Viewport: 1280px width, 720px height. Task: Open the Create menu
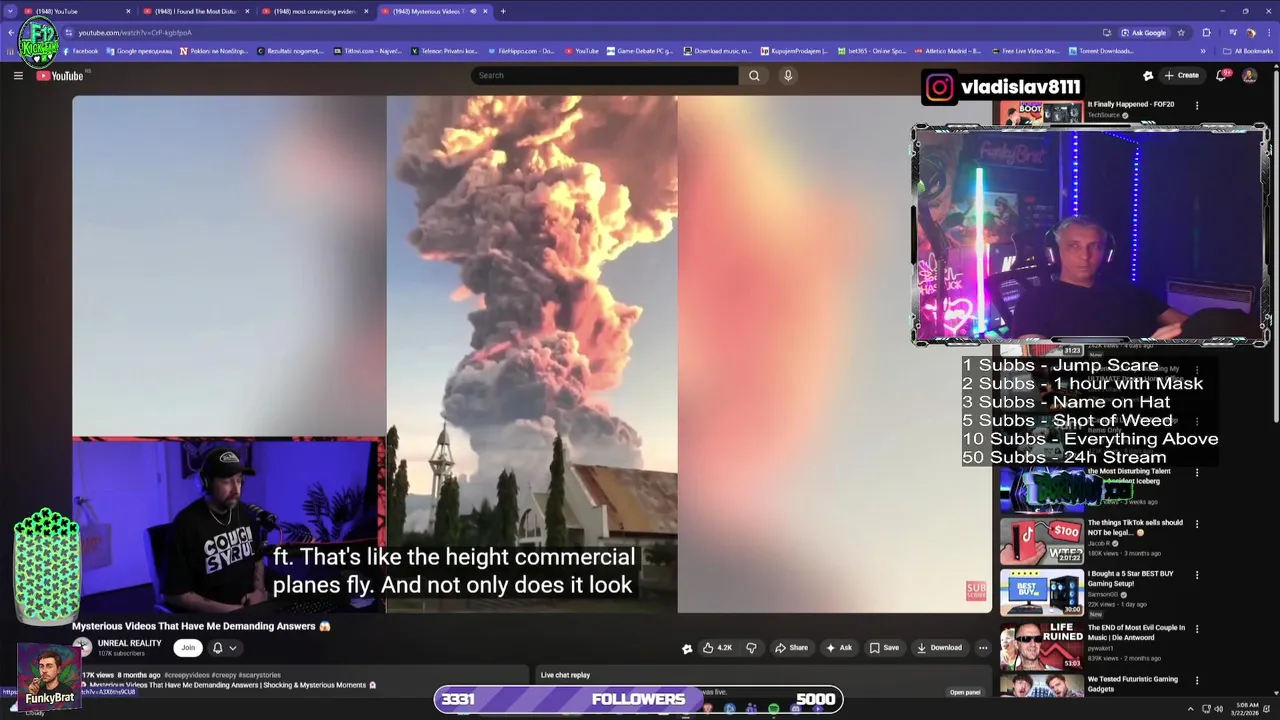pos(1182,75)
